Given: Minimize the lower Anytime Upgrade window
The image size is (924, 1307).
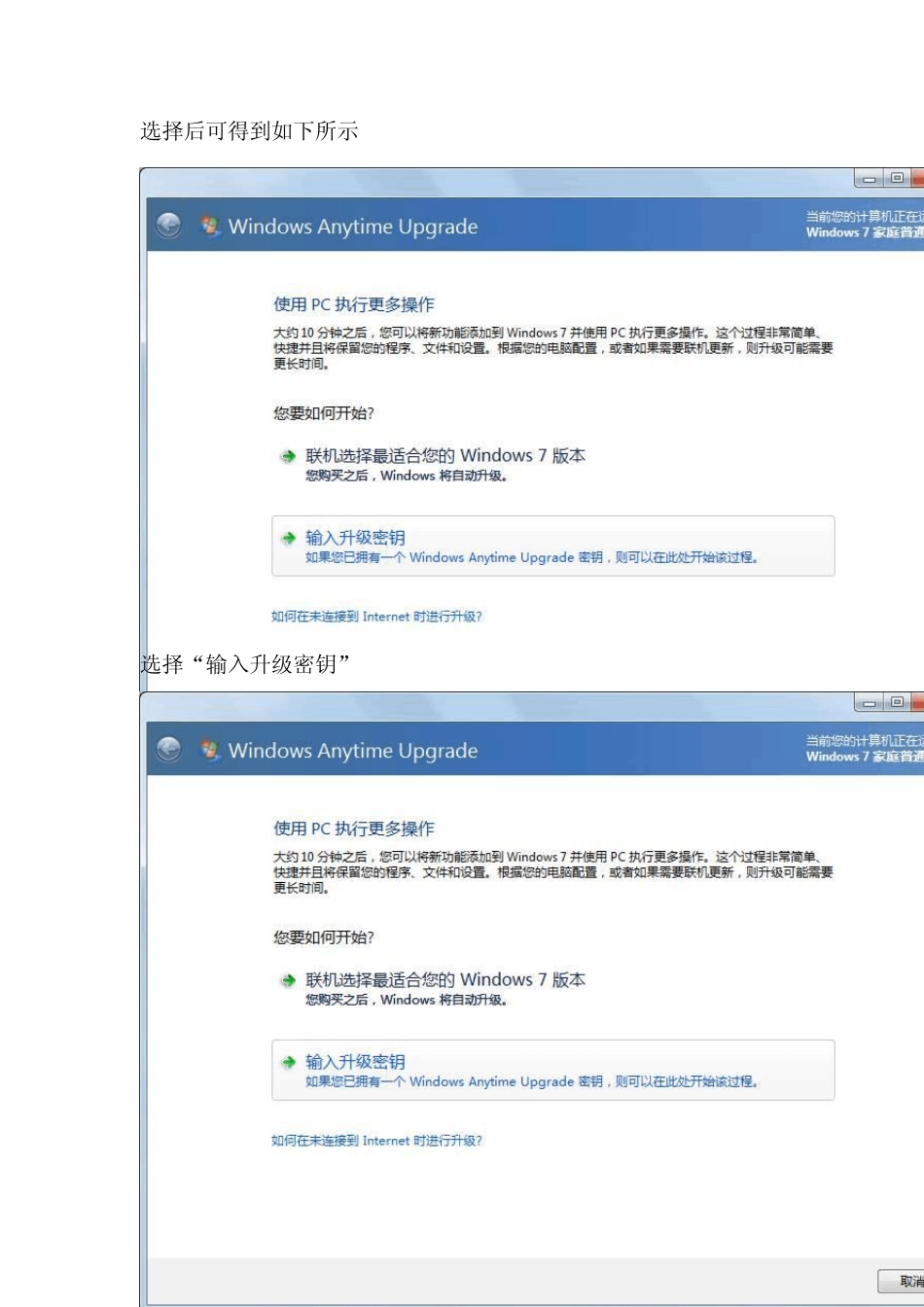Looking at the screenshot, I should (870, 703).
